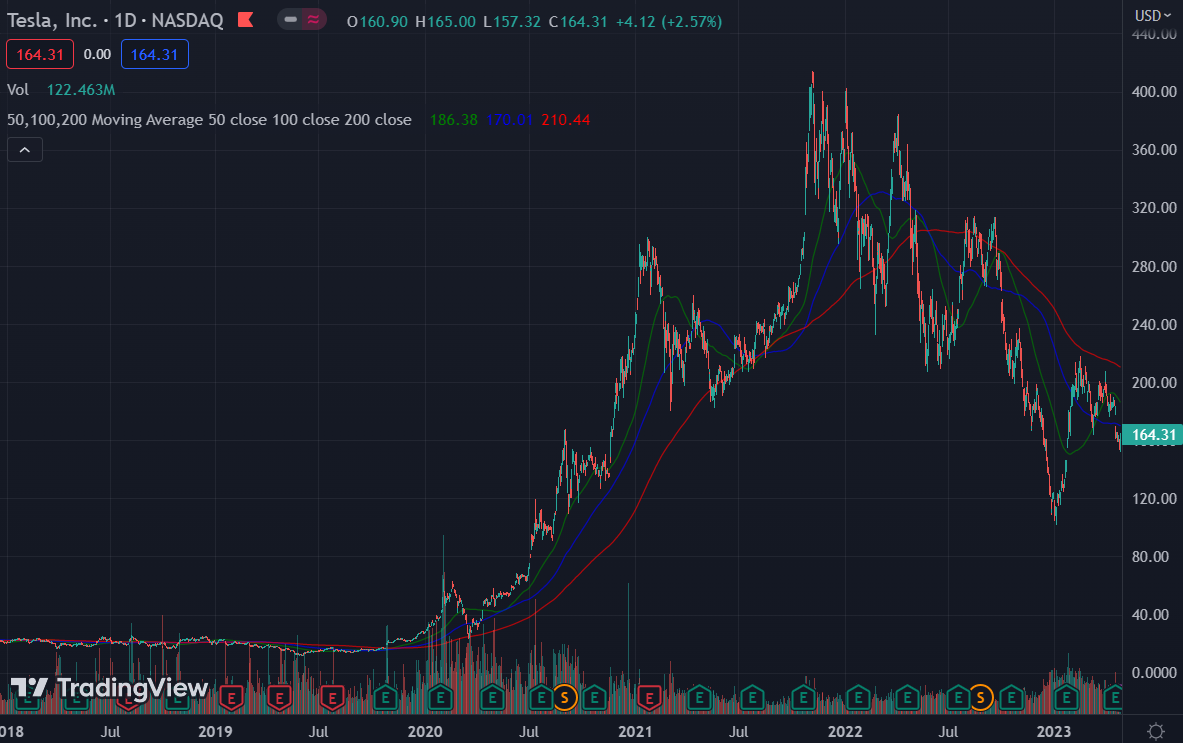
Task: Click the 2022 label on the time axis
Action: (x=844, y=731)
